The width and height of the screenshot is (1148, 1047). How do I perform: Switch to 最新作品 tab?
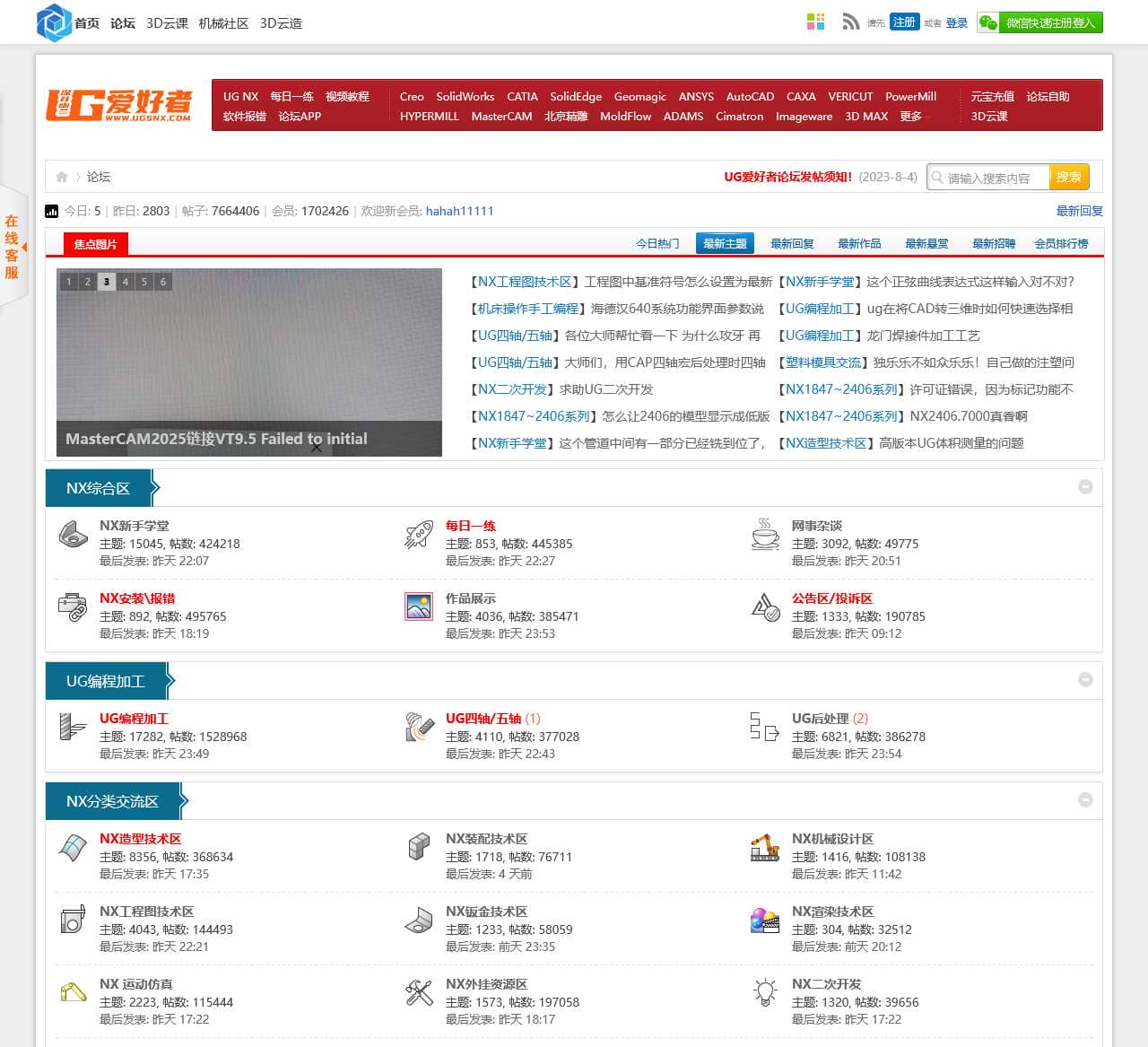tap(859, 244)
